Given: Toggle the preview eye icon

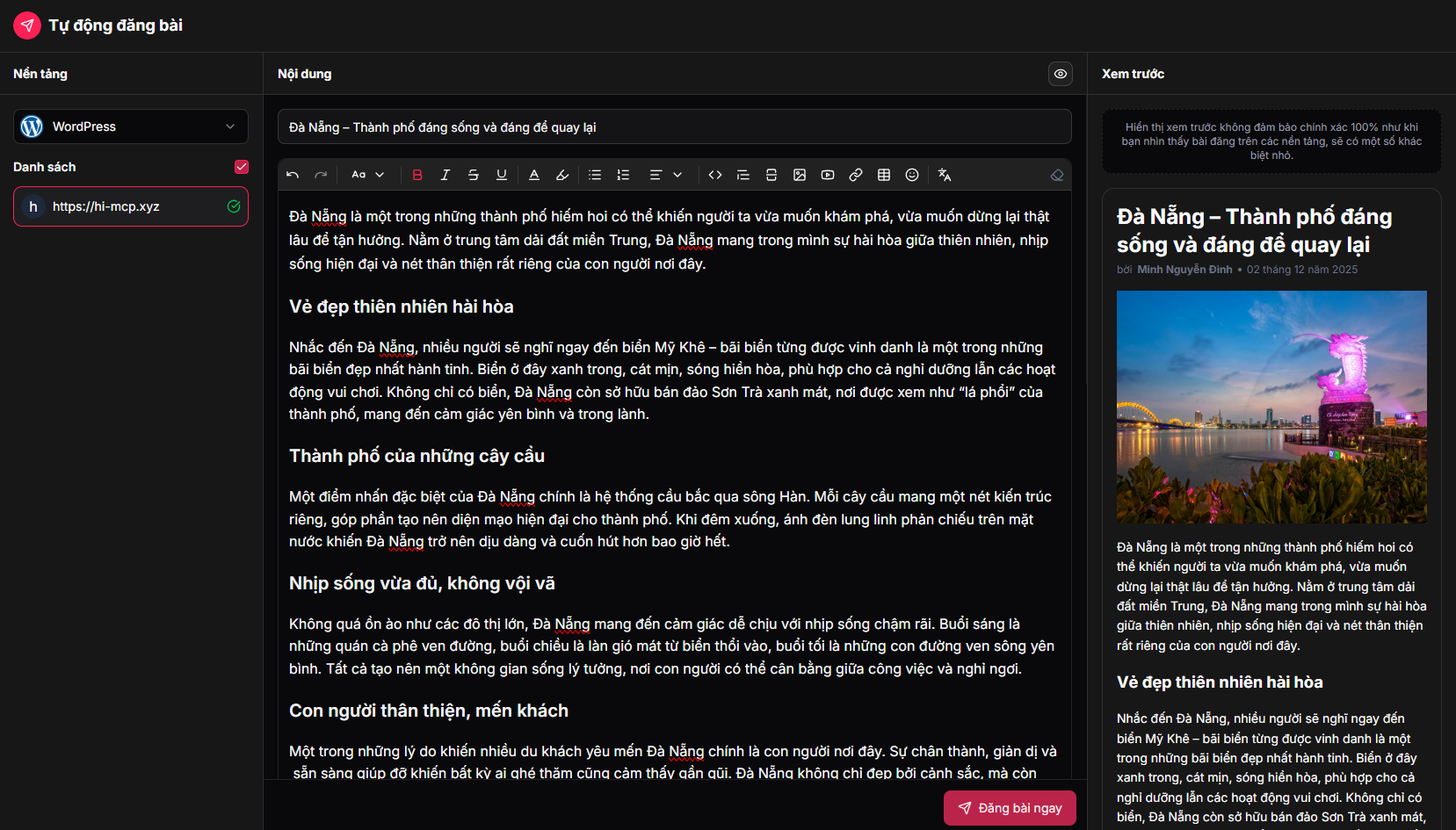Looking at the screenshot, I should (x=1061, y=74).
